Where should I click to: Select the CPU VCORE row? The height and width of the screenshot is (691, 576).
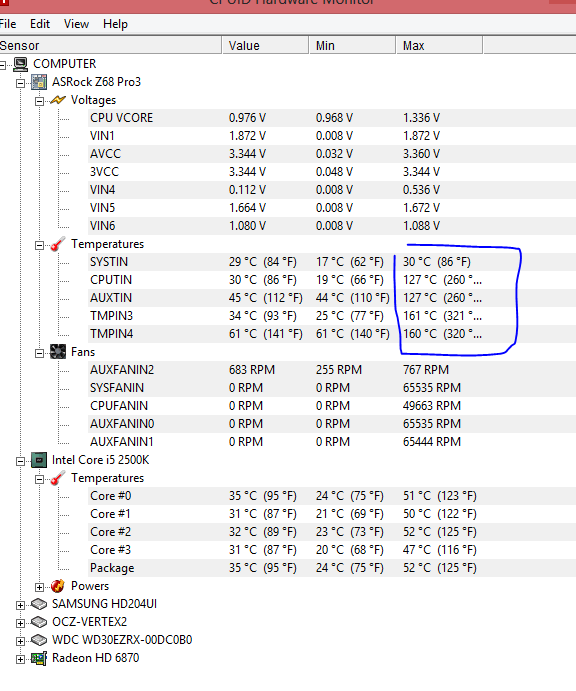pyautogui.click(x=332, y=118)
